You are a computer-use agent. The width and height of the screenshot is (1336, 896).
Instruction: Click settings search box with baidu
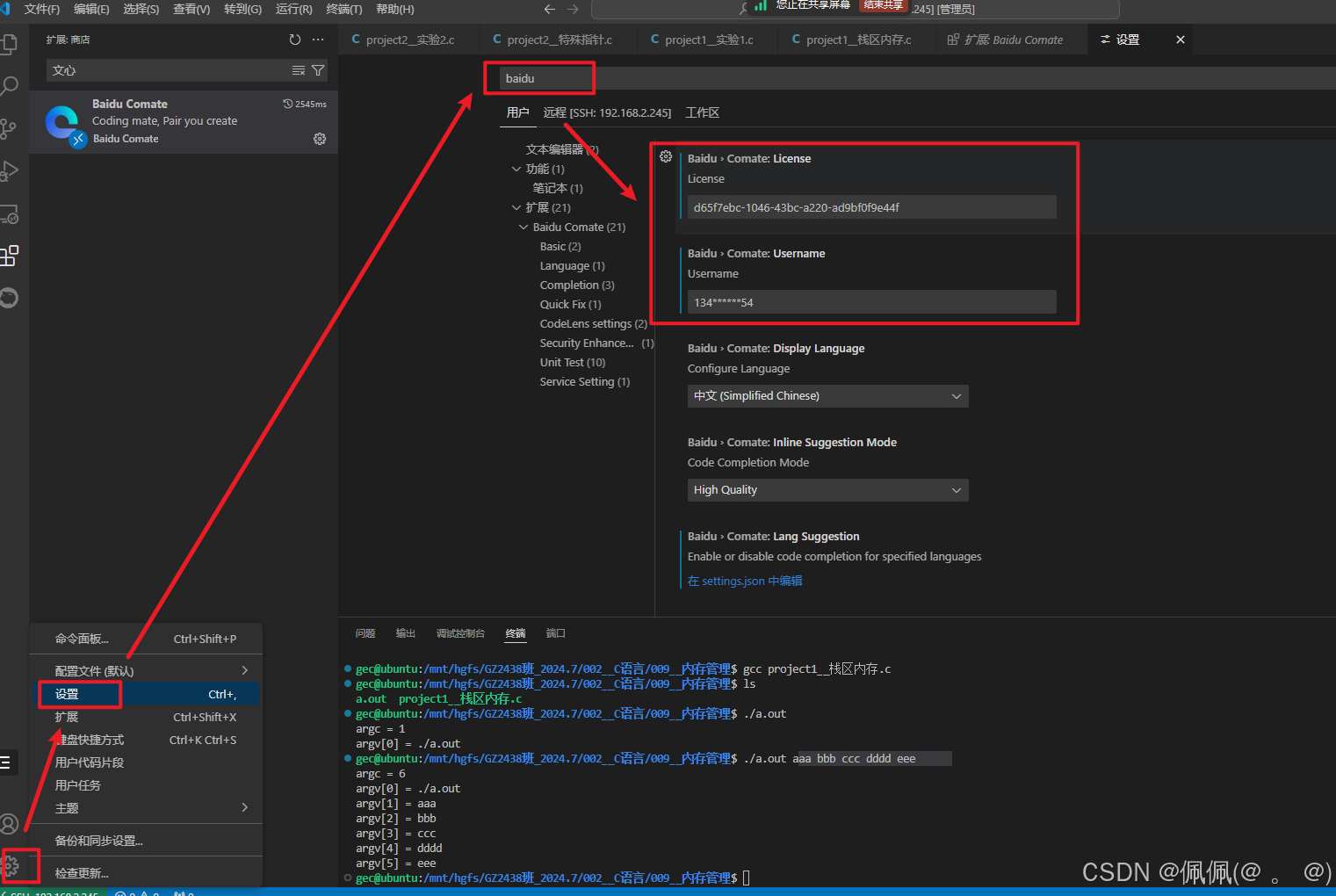tap(918, 78)
